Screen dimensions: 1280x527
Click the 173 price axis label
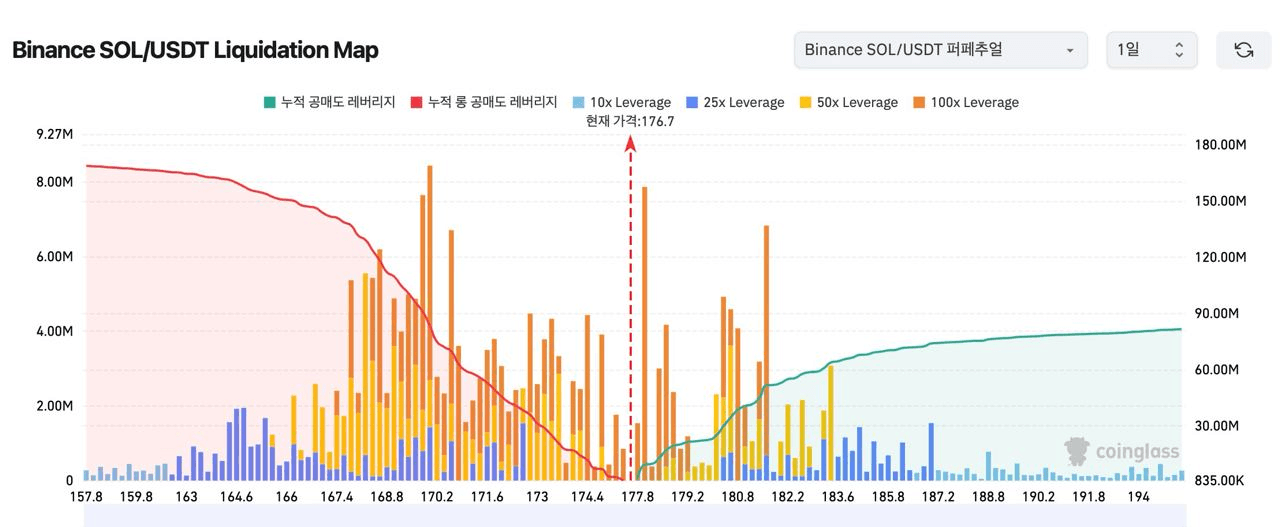tap(537, 497)
